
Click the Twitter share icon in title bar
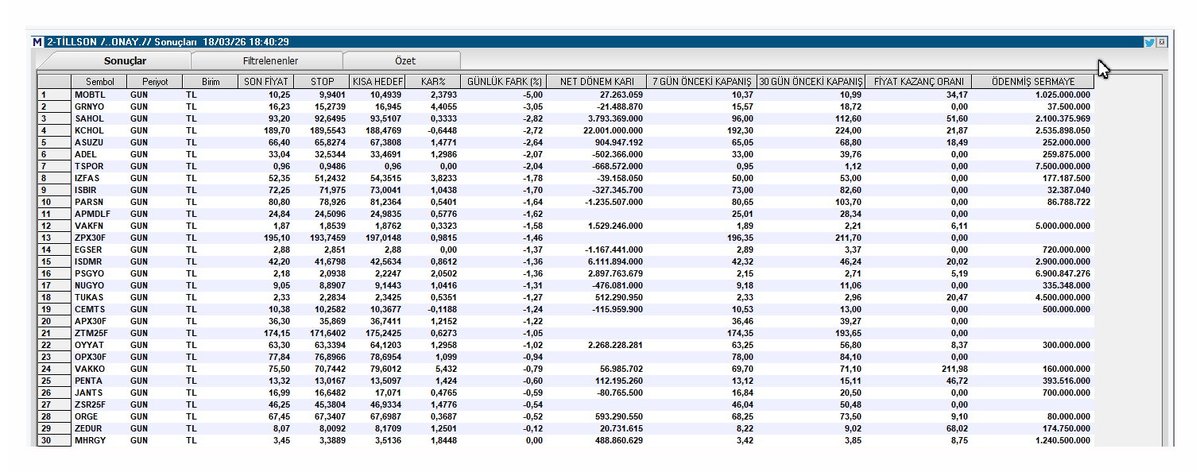(x=1150, y=42)
